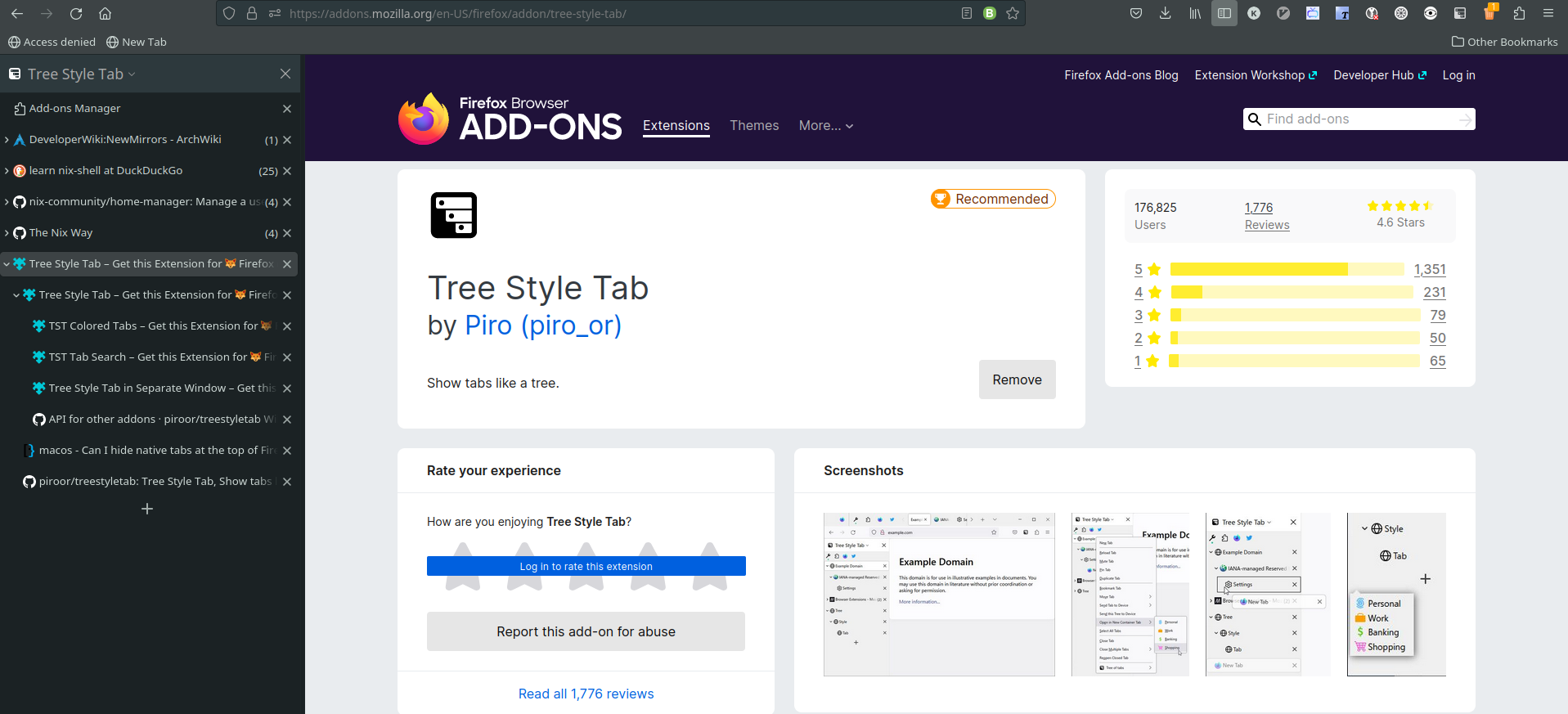Open author Piro (piro_or) profile
The image size is (1568, 714).
coord(543,326)
